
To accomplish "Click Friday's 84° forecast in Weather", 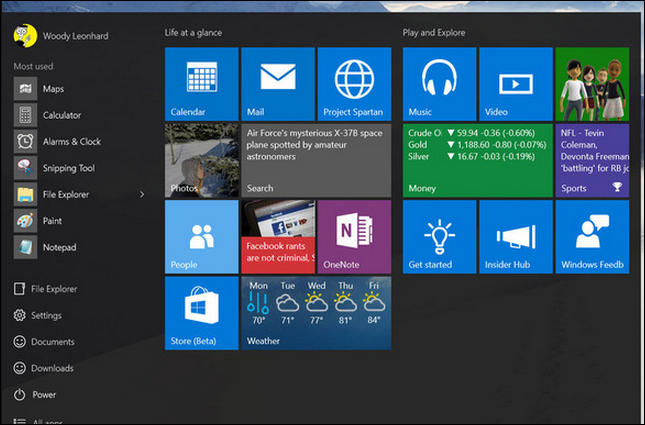I will pyautogui.click(x=374, y=302).
